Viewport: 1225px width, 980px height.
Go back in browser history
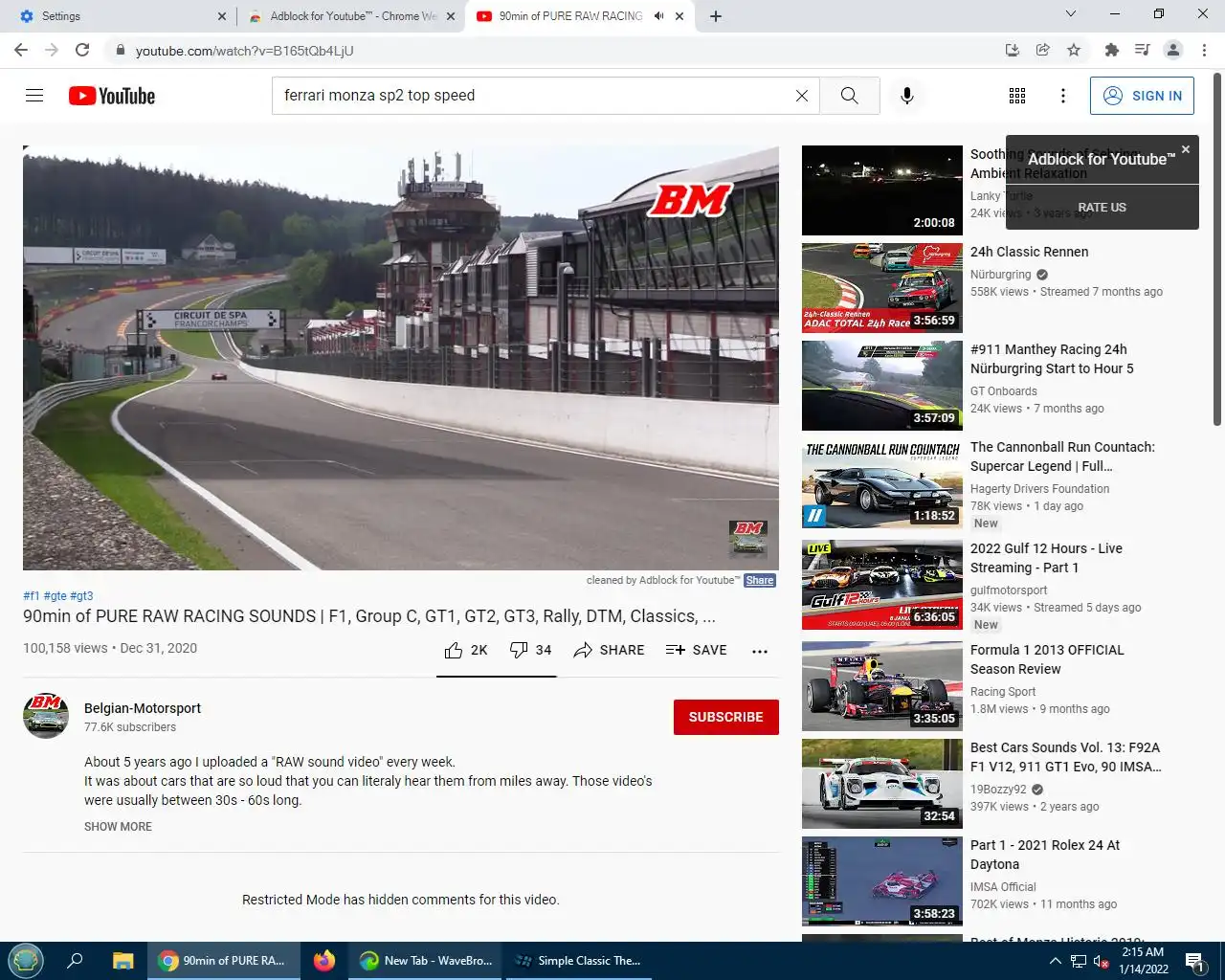[x=21, y=50]
